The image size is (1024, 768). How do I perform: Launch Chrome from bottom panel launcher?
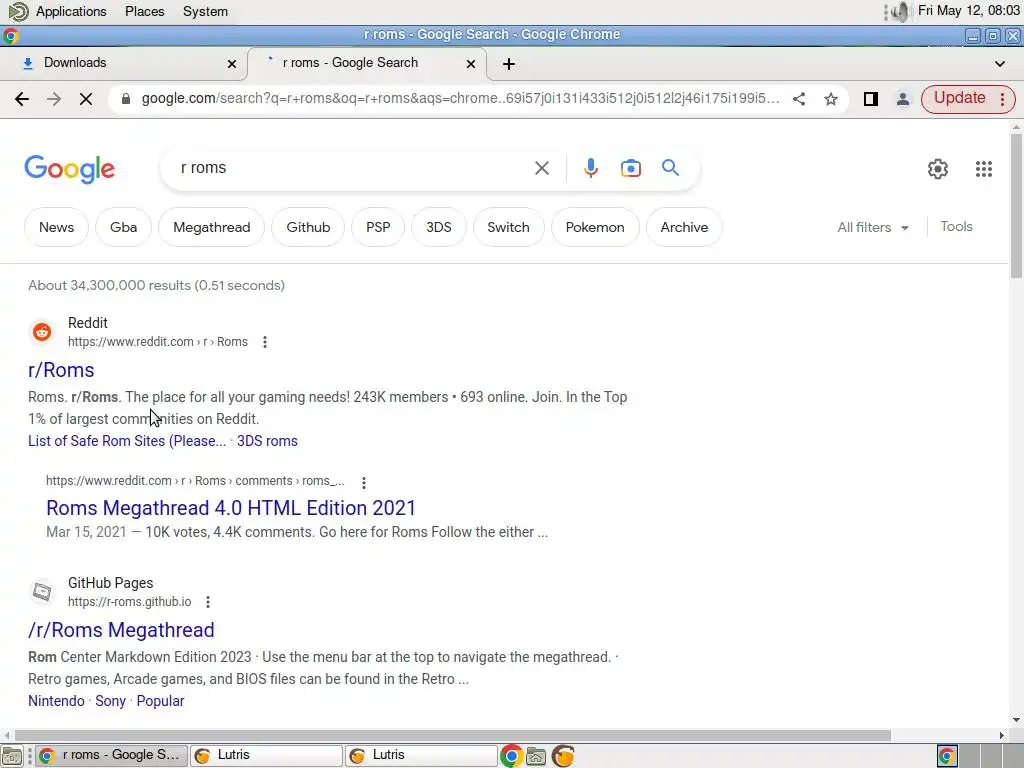511,756
